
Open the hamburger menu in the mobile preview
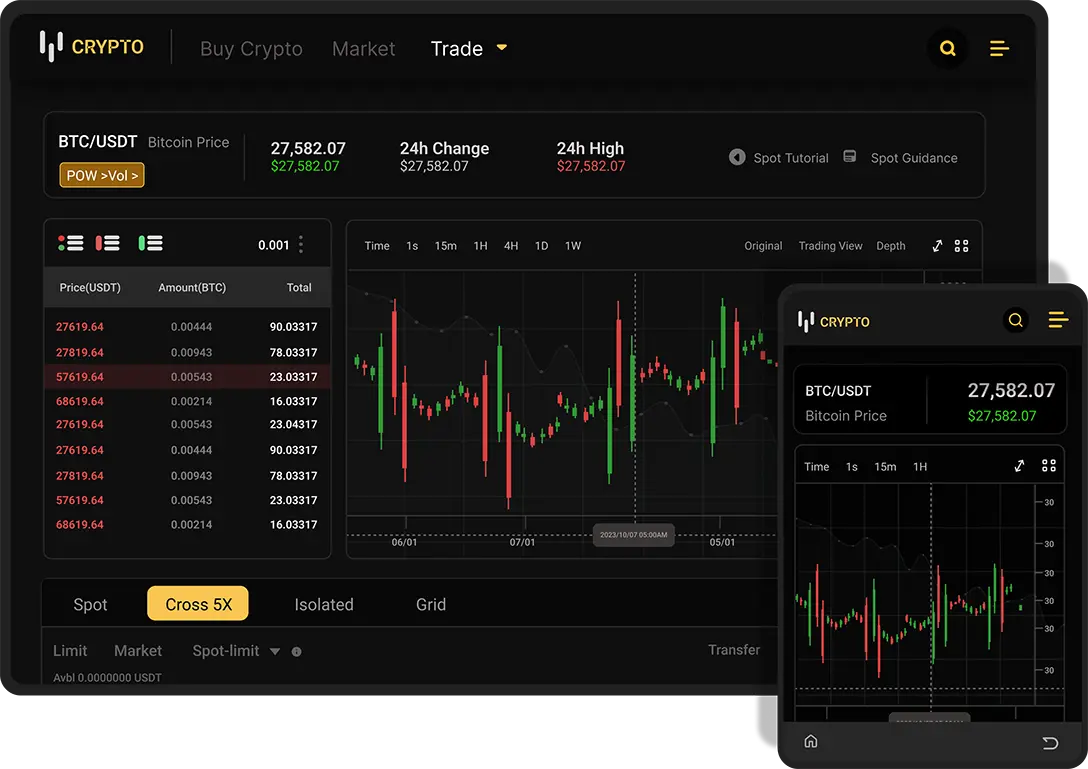click(1058, 321)
